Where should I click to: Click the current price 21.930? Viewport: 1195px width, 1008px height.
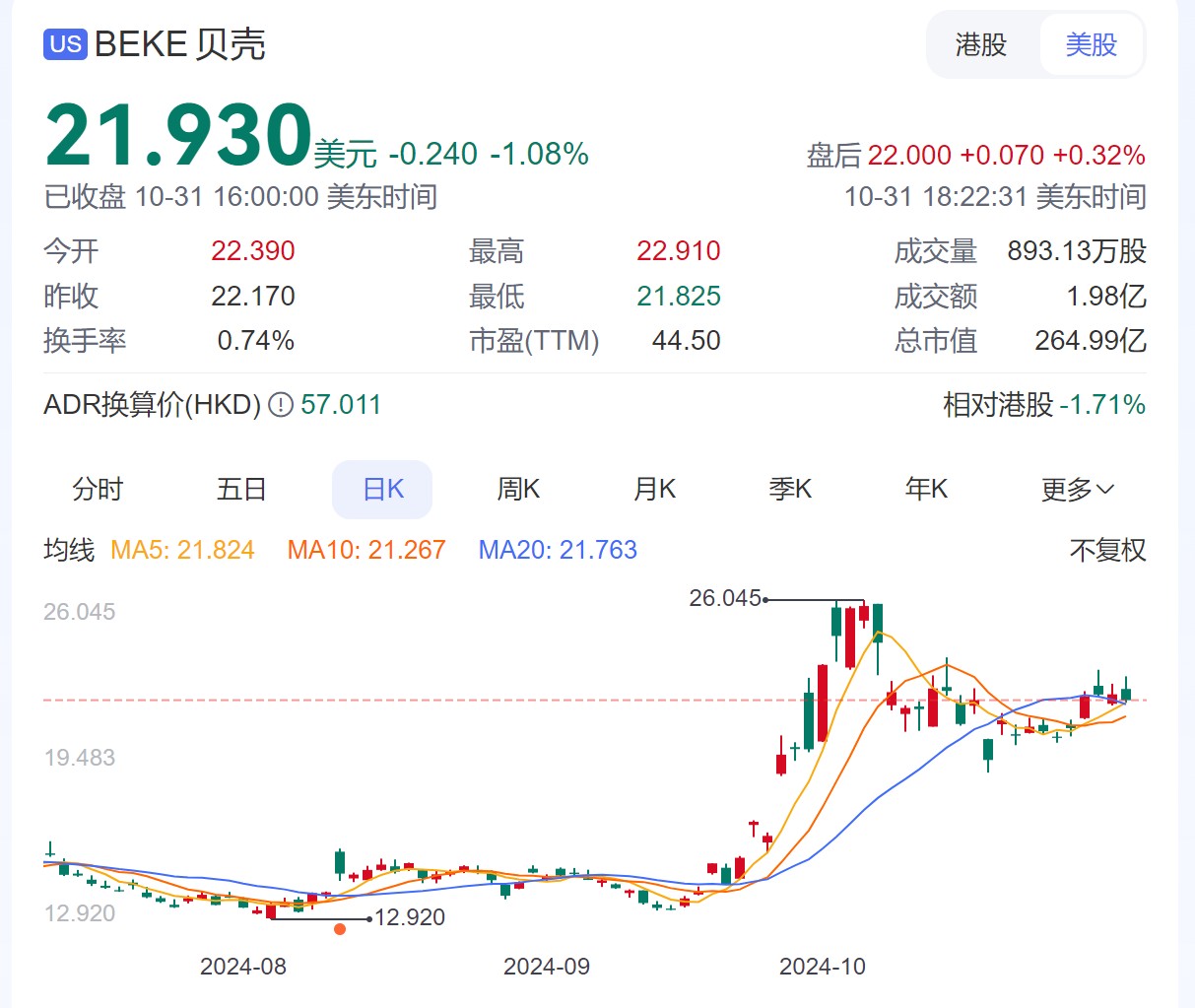[178, 135]
